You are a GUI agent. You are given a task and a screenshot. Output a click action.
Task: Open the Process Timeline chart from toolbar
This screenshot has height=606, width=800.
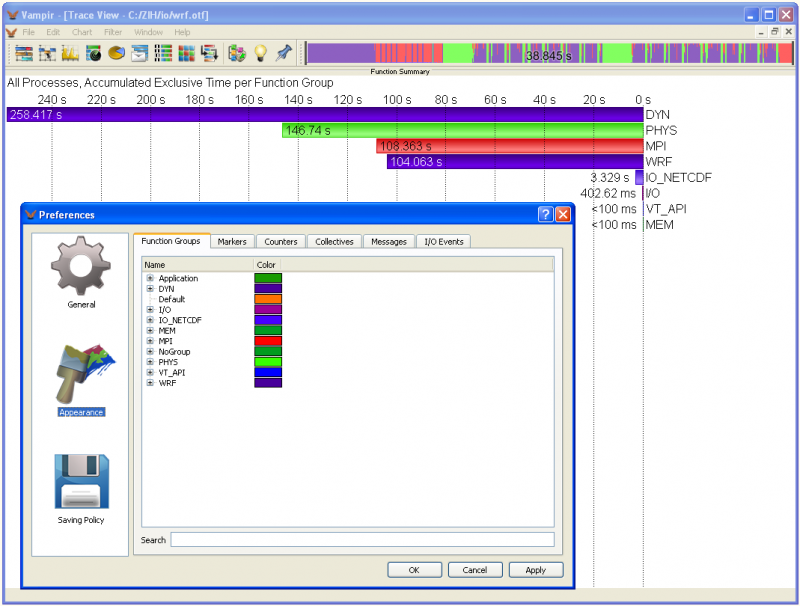pyautogui.click(x=47, y=54)
